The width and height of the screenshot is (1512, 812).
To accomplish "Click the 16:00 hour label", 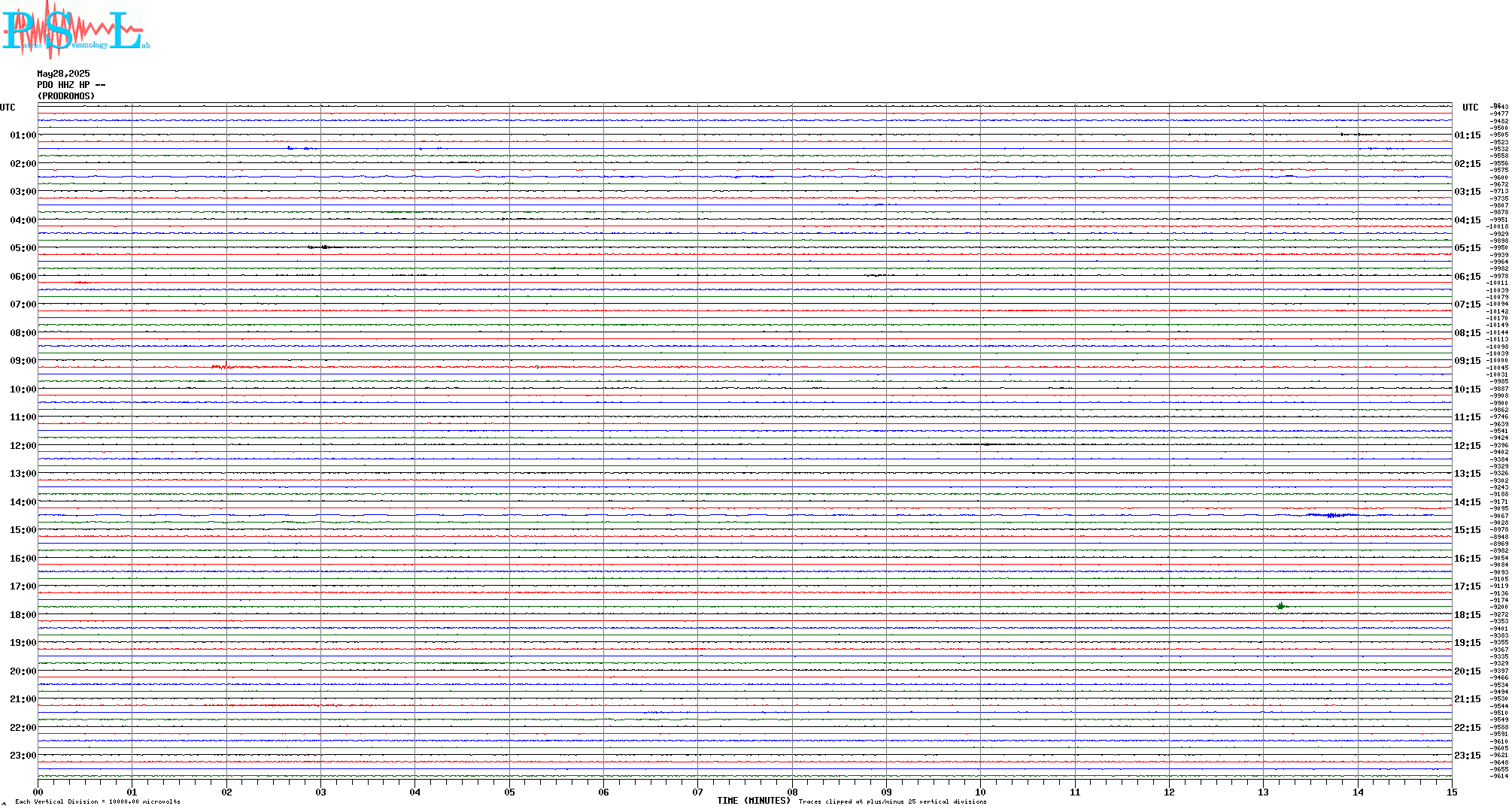I will (x=23, y=559).
